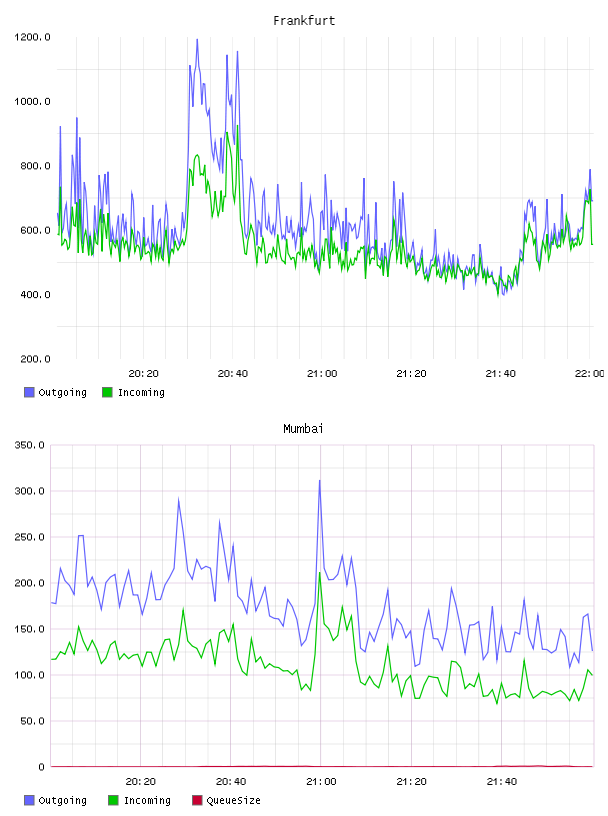This screenshot has height=816, width=608.
Task: Click the Incoming label in Frankfurt legend
Action: [141, 392]
